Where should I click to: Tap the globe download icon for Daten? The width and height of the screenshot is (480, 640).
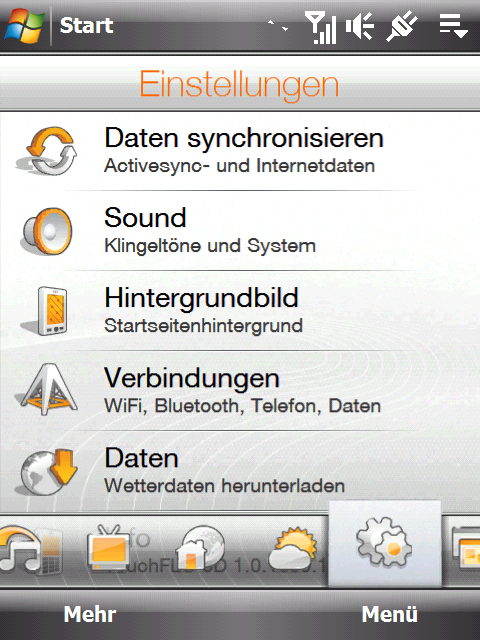pyautogui.click(x=47, y=471)
